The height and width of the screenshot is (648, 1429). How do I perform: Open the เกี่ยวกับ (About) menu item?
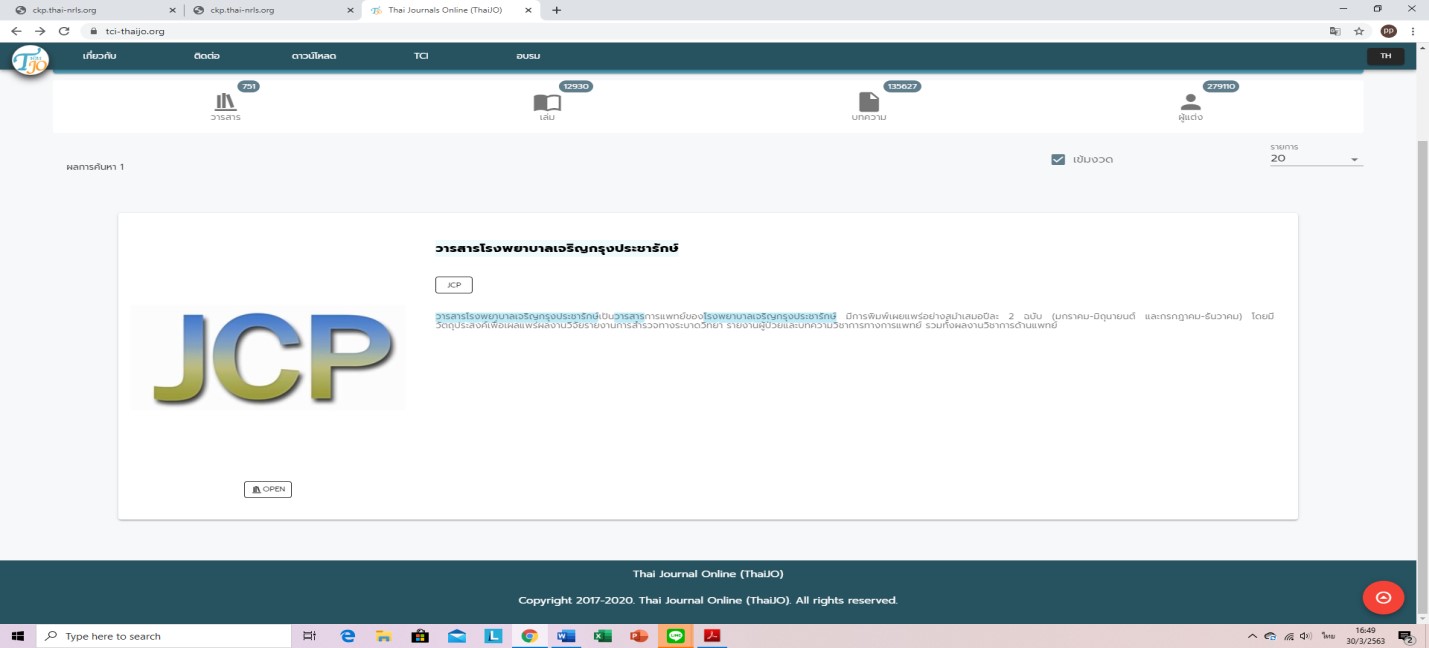[x=100, y=56]
